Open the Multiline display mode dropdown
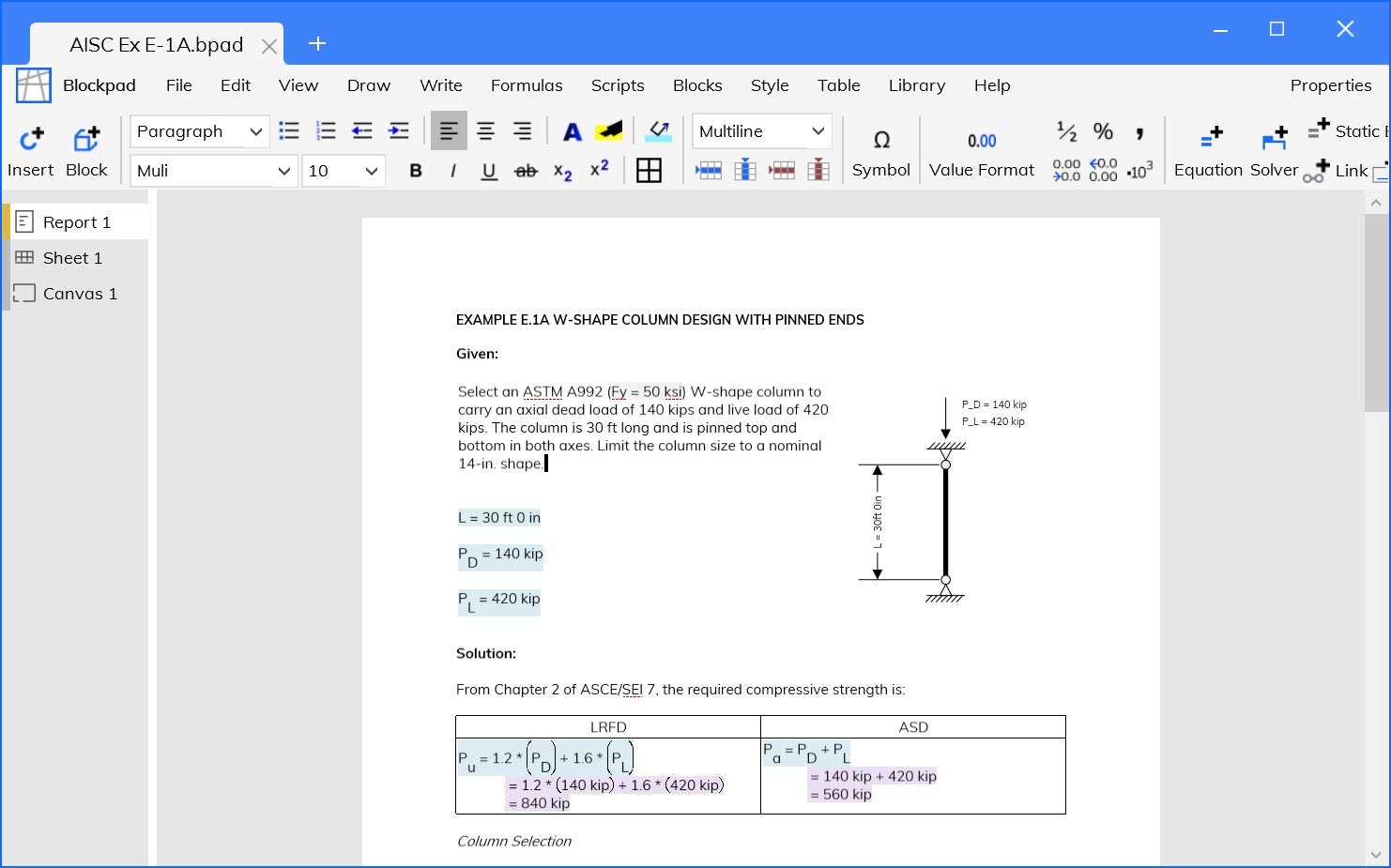Image resolution: width=1391 pixels, height=868 pixels. pyautogui.click(x=761, y=131)
